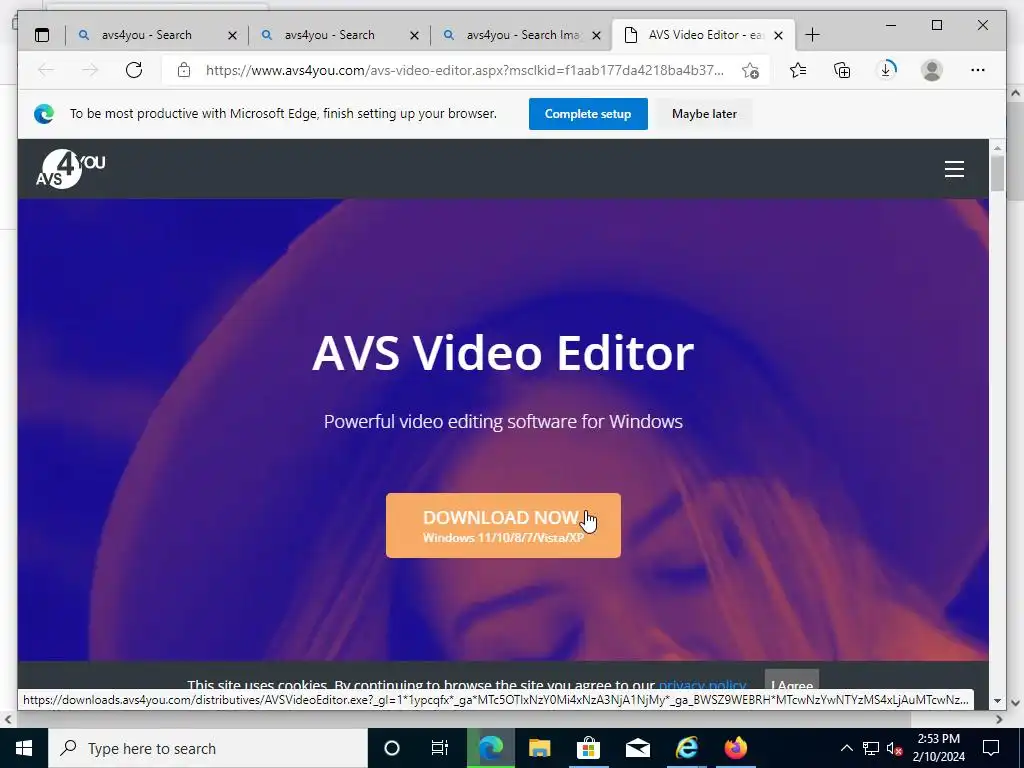Viewport: 1024px width, 768px height.
Task: Open the browser profile avatar
Action: click(932, 70)
